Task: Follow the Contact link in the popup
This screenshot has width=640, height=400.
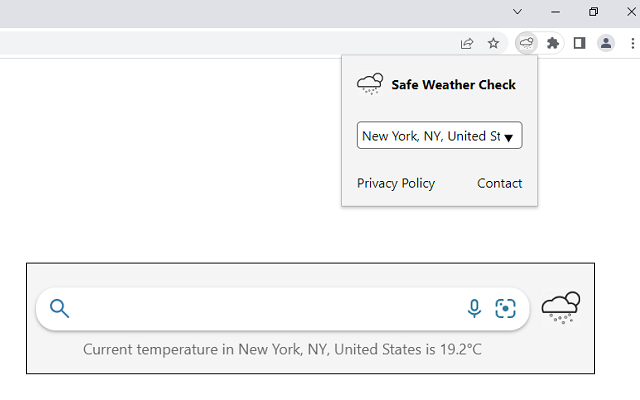Action: 499,183
